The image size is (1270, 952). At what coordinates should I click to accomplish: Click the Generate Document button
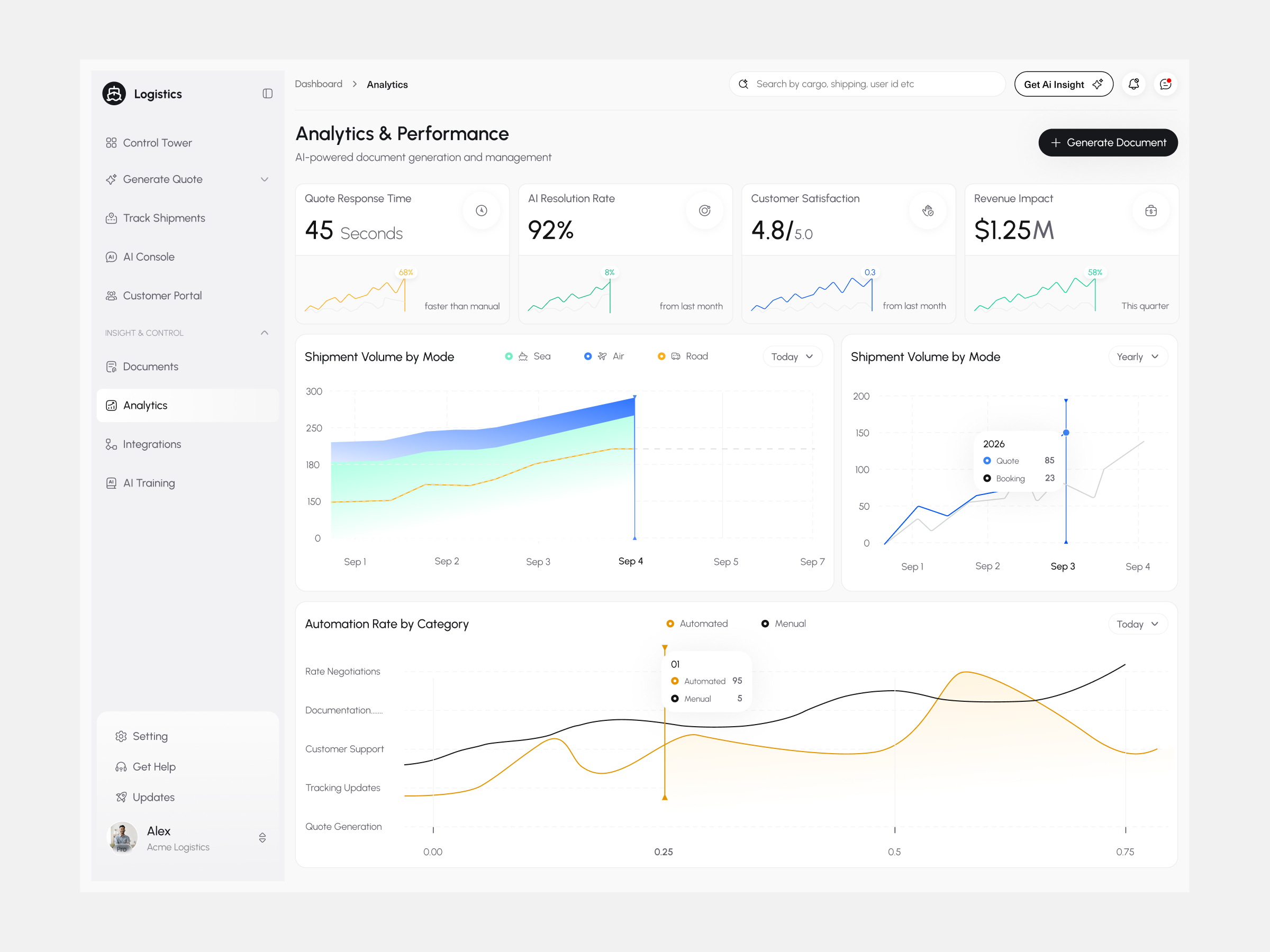[1108, 142]
